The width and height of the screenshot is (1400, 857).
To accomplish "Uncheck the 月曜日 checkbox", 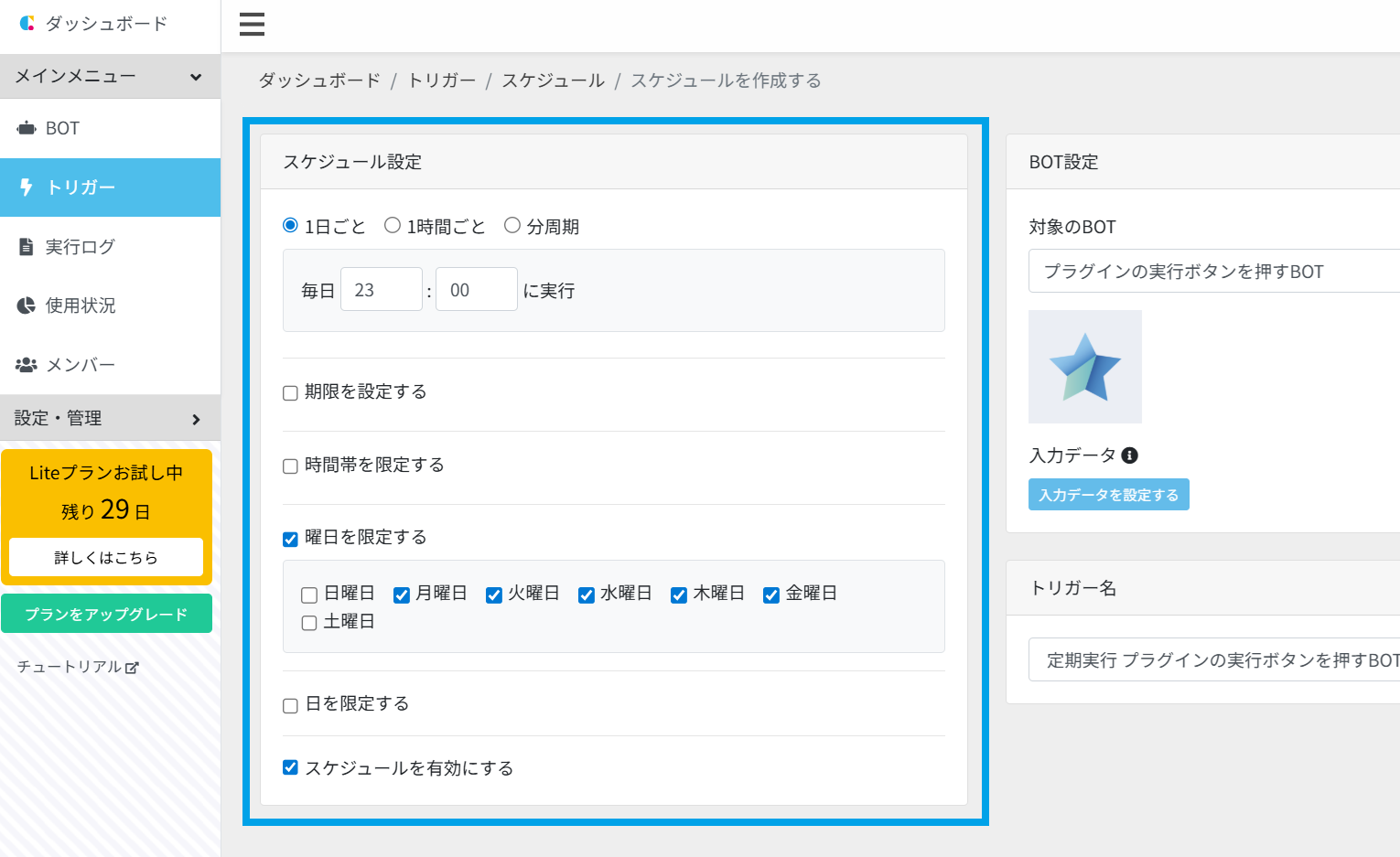I will pyautogui.click(x=401, y=595).
